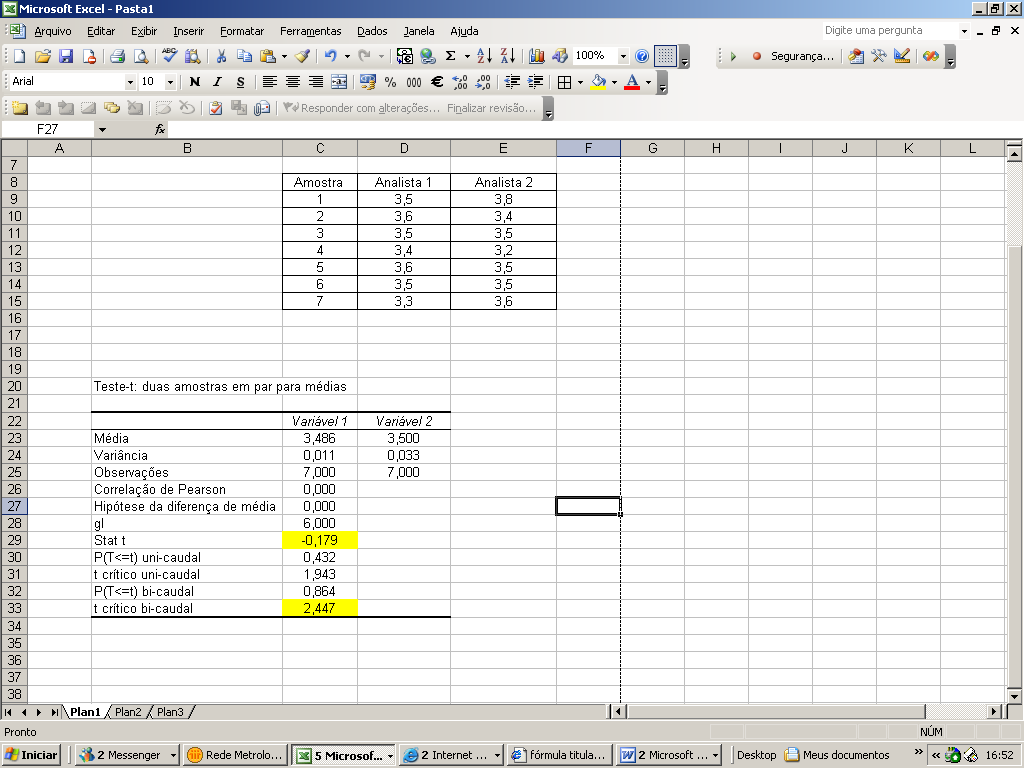This screenshot has width=1024, height=768.
Task: Open the Print Preview icon
Action: 140,56
